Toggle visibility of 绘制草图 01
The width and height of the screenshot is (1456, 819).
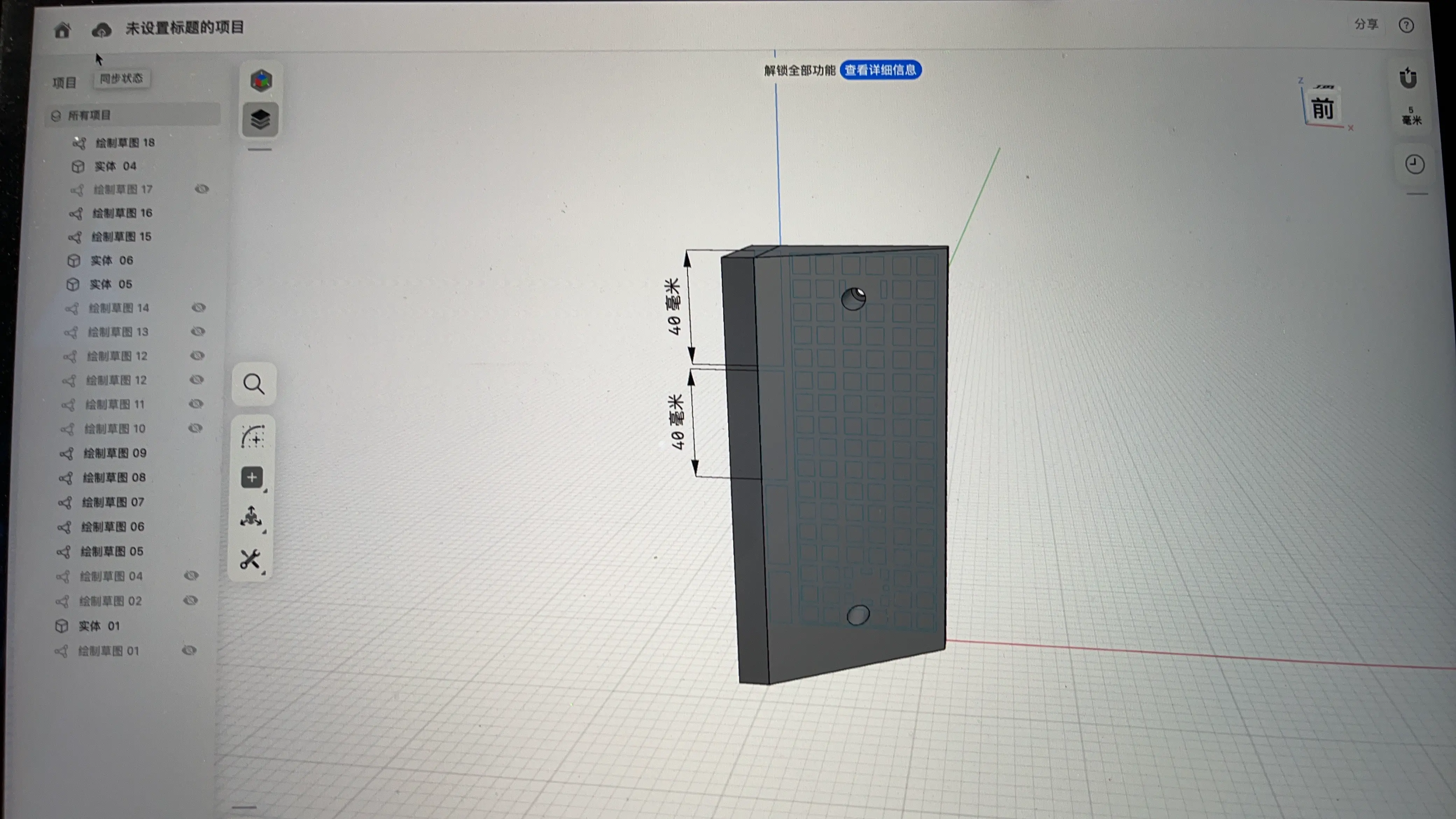click(x=189, y=650)
